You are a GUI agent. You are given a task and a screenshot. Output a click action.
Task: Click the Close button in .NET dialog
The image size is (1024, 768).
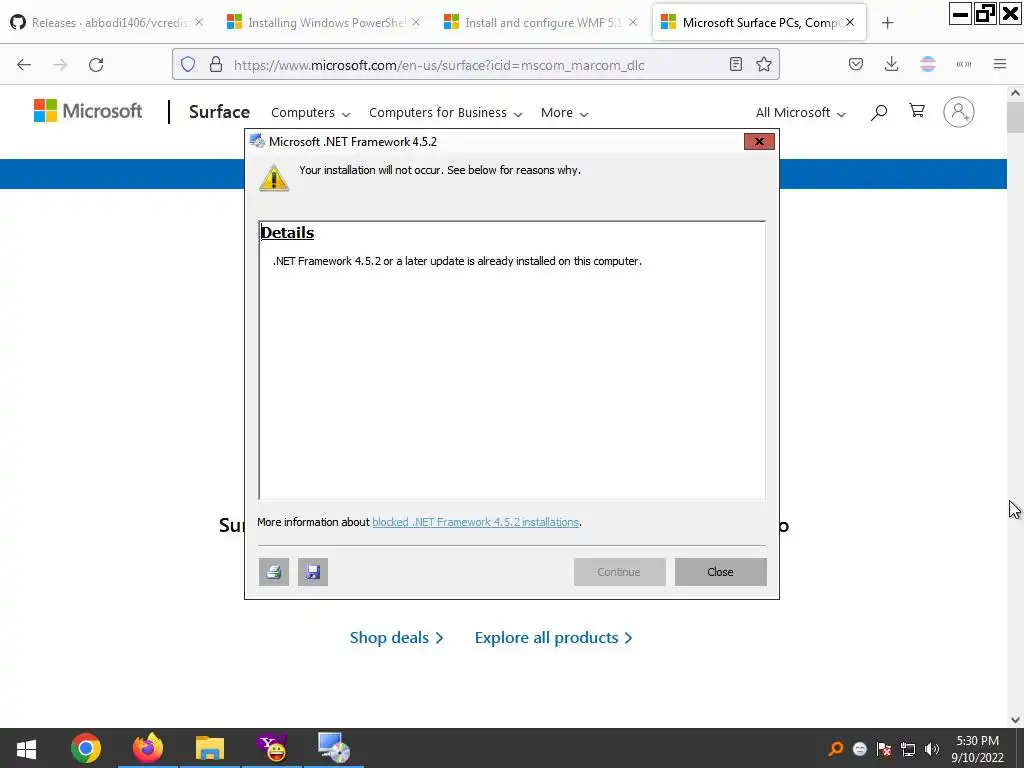[x=720, y=572]
